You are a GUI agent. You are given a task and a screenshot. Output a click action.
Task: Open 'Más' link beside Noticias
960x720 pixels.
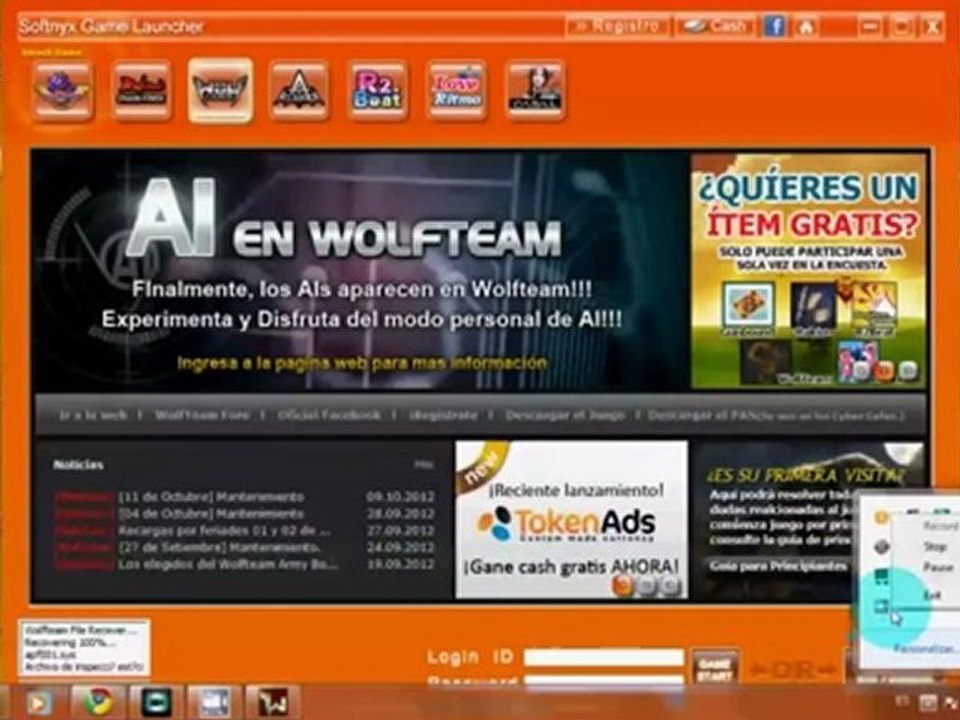[424, 465]
